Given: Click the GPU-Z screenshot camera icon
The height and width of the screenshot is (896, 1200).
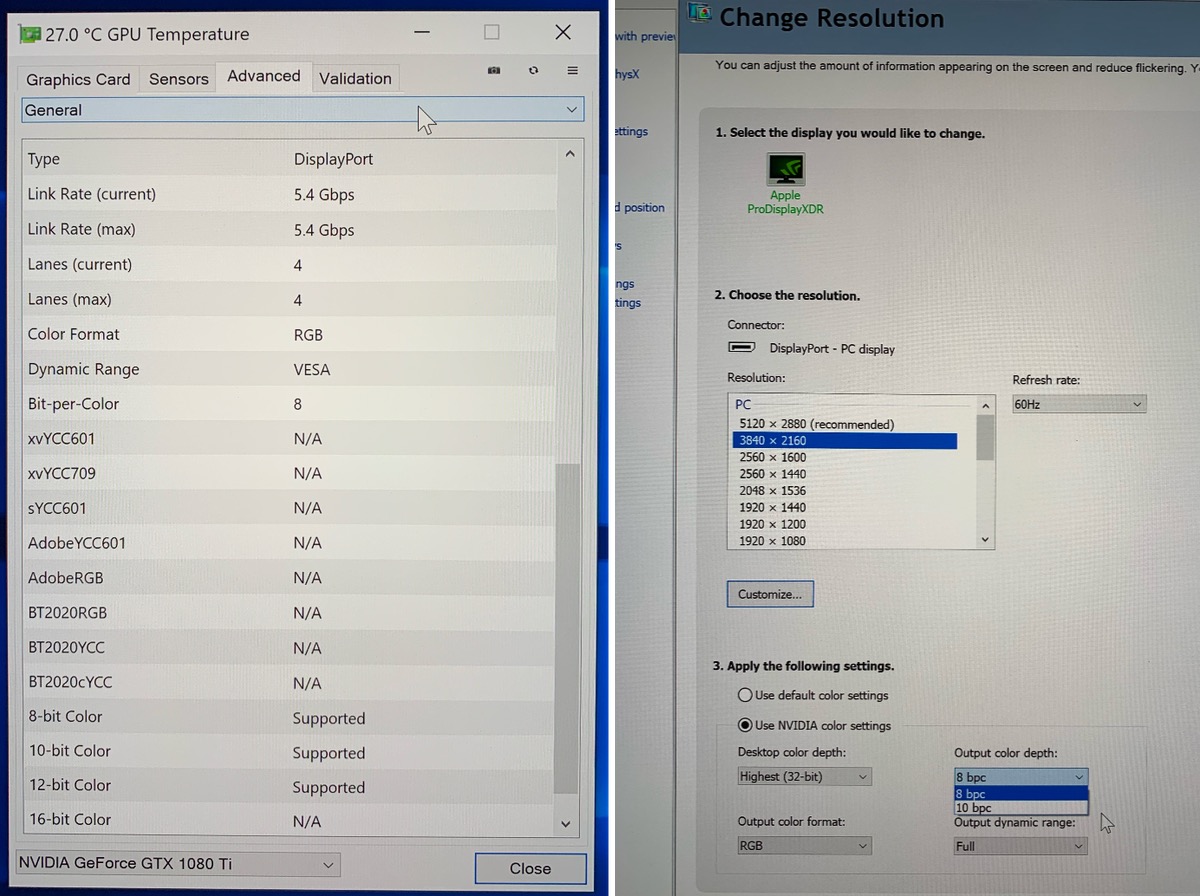Looking at the screenshot, I should coord(493,70).
